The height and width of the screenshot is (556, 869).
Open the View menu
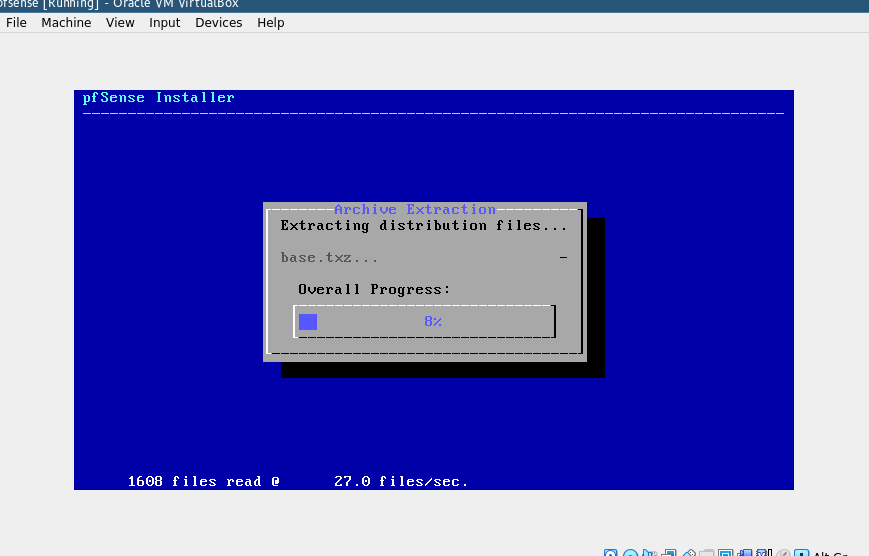point(120,23)
